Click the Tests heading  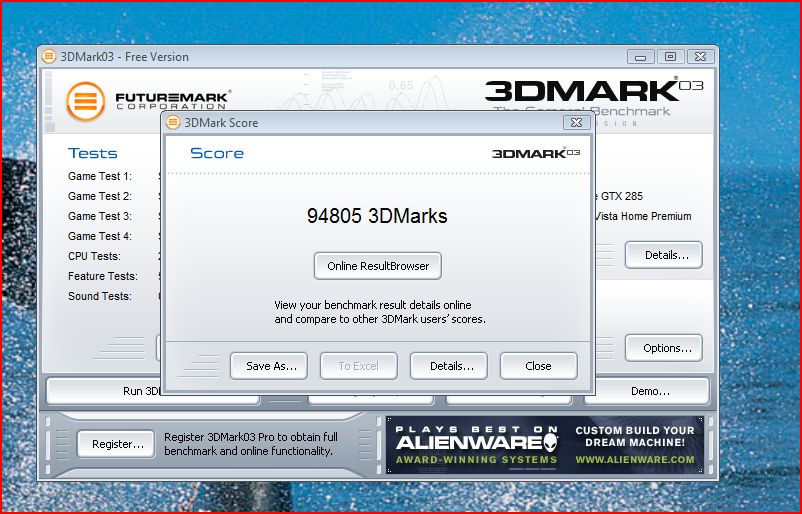point(93,153)
